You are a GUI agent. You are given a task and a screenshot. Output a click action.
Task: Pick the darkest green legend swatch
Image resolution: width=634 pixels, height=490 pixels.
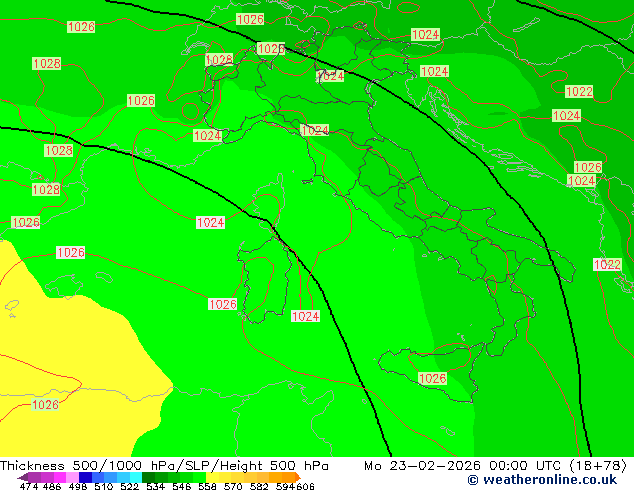pos(148,477)
